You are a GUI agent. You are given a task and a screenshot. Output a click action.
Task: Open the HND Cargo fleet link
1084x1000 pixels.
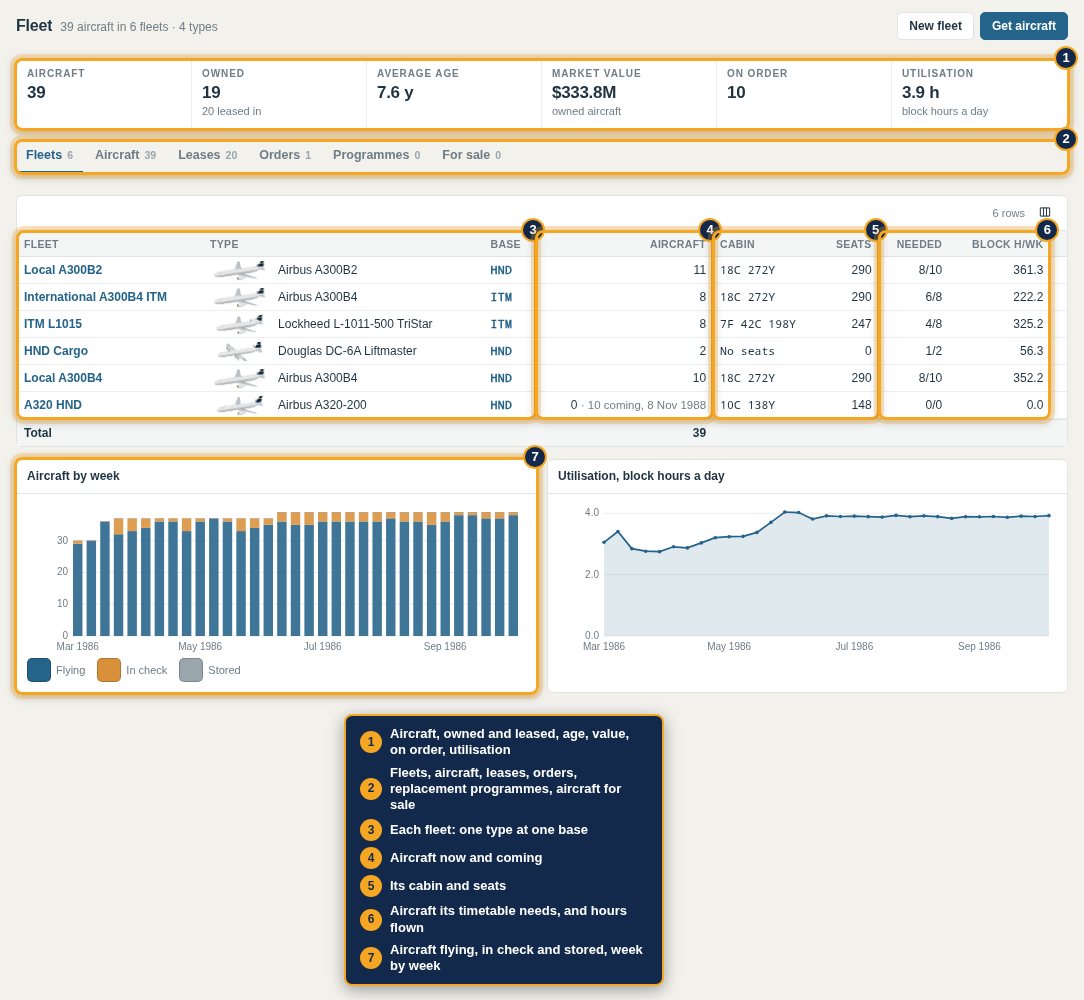tap(56, 351)
